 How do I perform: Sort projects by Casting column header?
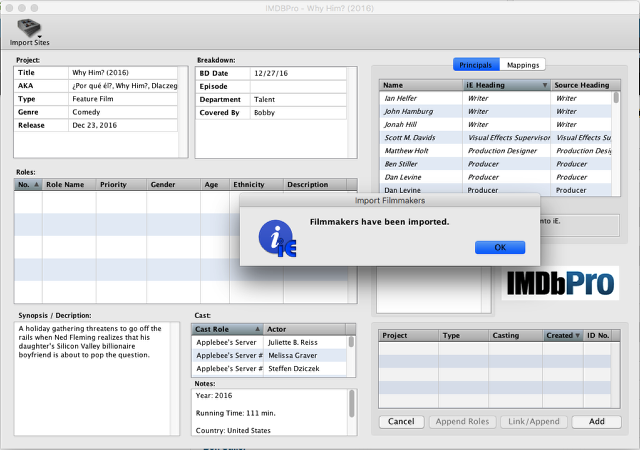(516, 335)
